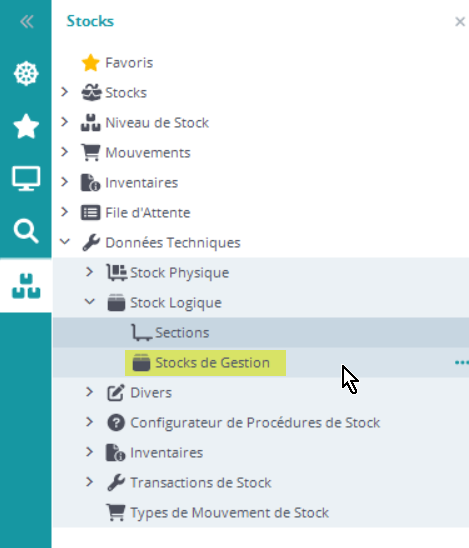The width and height of the screenshot is (469, 548).
Task: Expand Configurateur de Procédures de Stock
Action: tap(89, 422)
